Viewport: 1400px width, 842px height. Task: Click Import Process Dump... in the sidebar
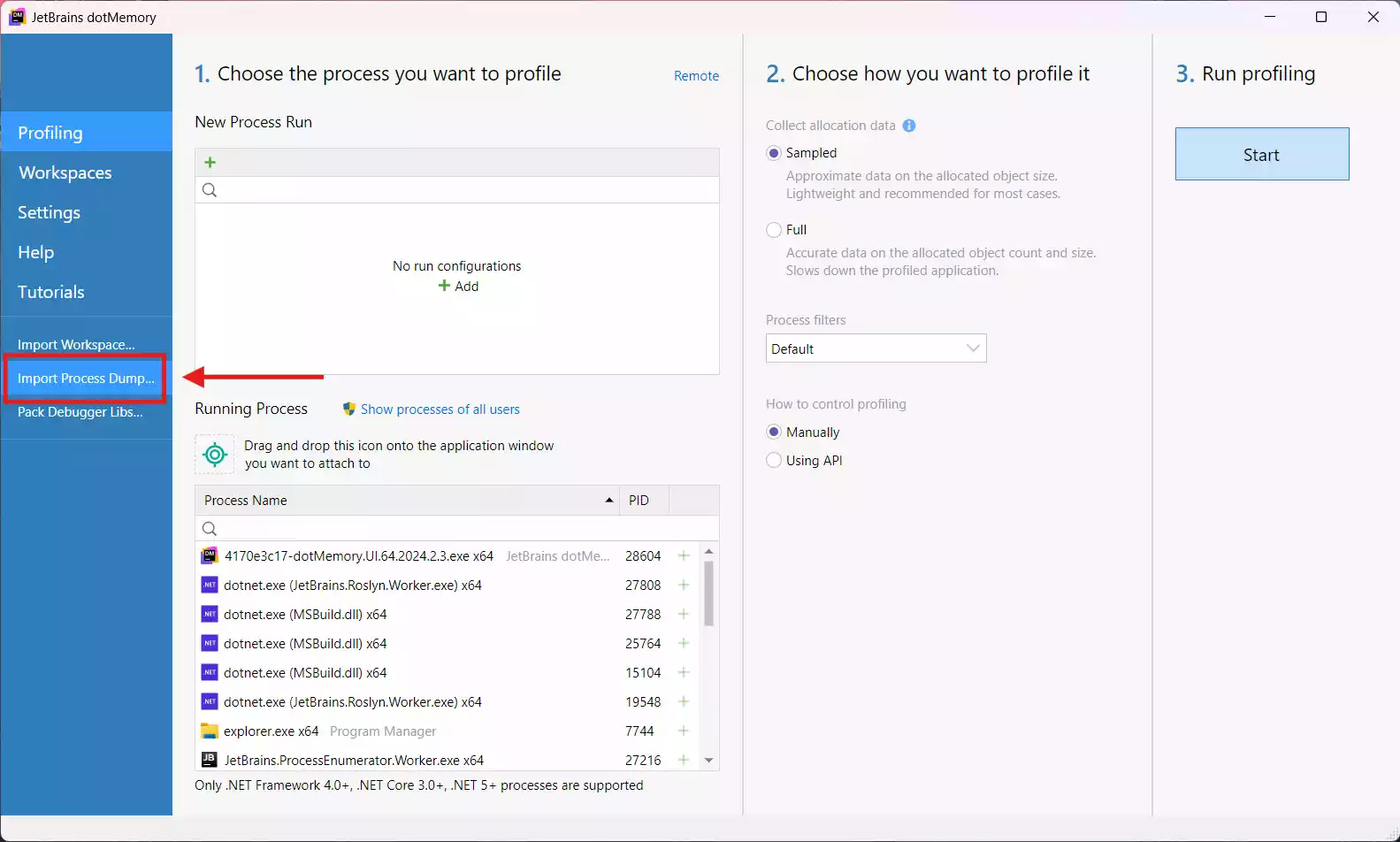tap(86, 379)
